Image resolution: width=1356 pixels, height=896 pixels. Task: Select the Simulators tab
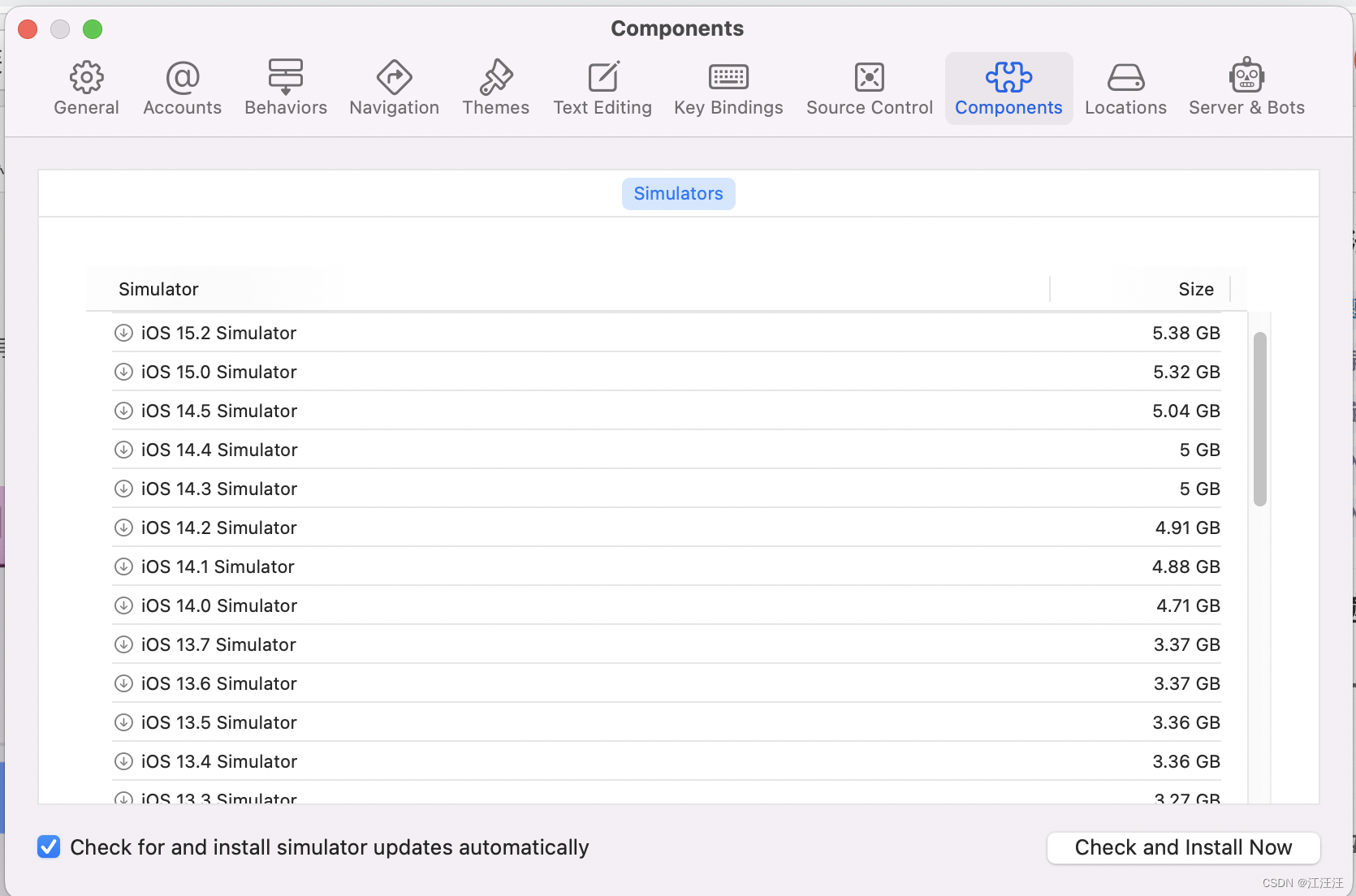pyautogui.click(x=678, y=194)
